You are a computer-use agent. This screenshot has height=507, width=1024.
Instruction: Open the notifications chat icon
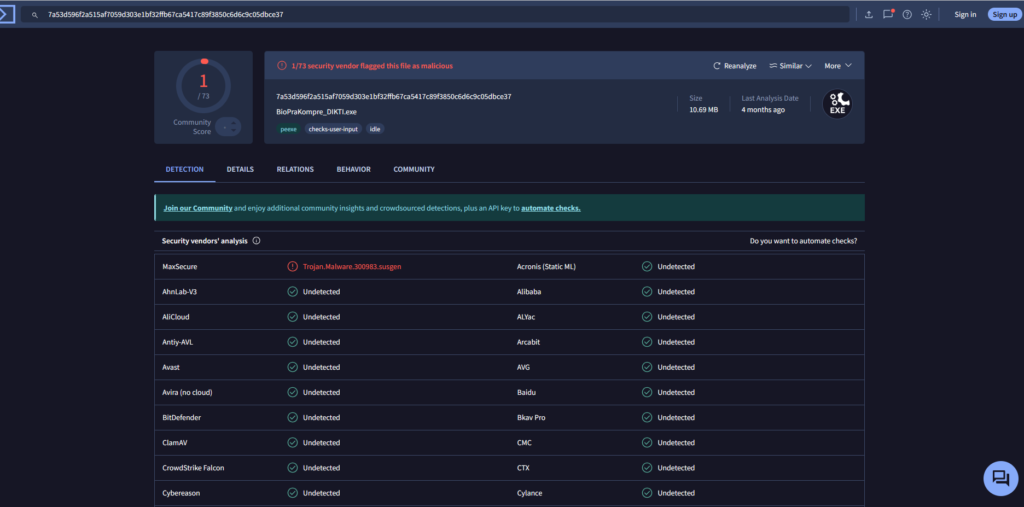888,14
